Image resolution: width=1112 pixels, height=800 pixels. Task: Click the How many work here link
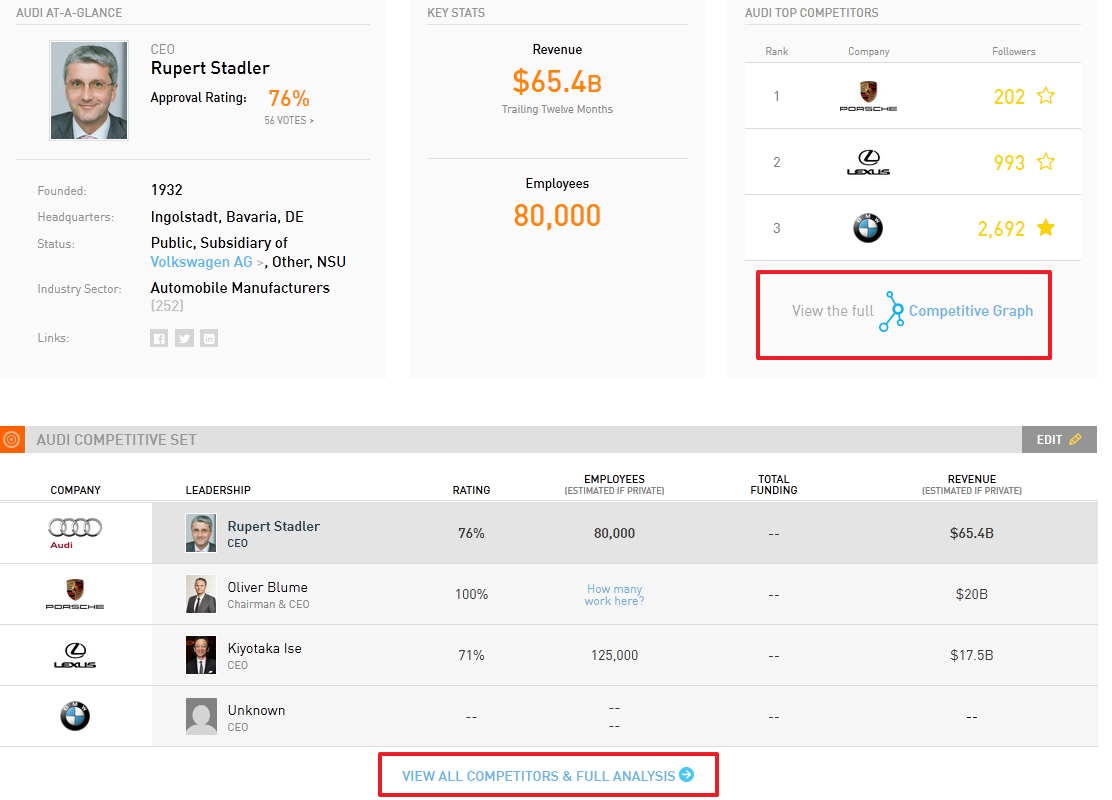click(x=614, y=595)
